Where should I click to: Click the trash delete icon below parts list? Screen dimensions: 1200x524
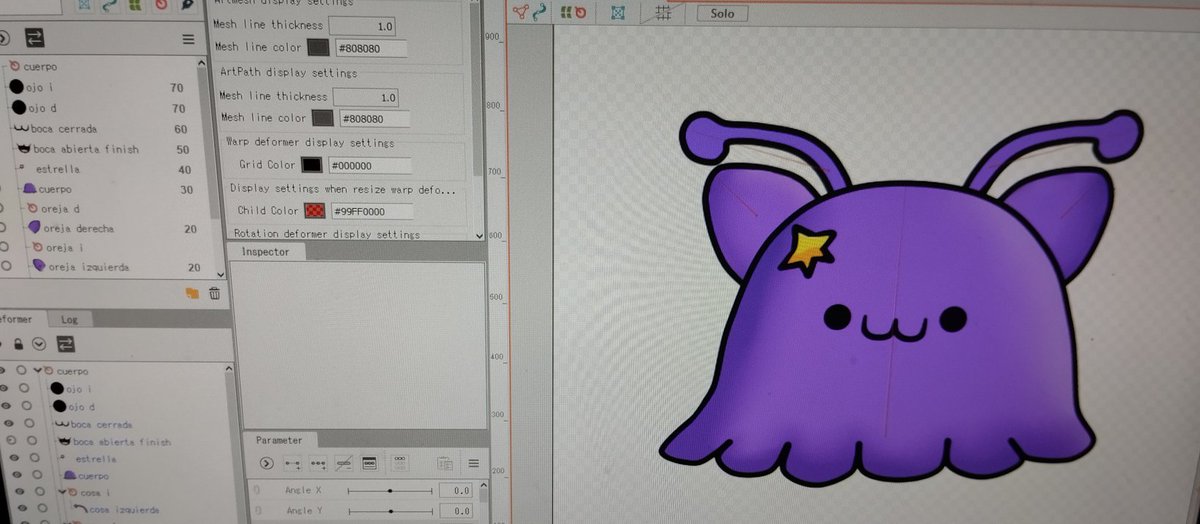(214, 293)
